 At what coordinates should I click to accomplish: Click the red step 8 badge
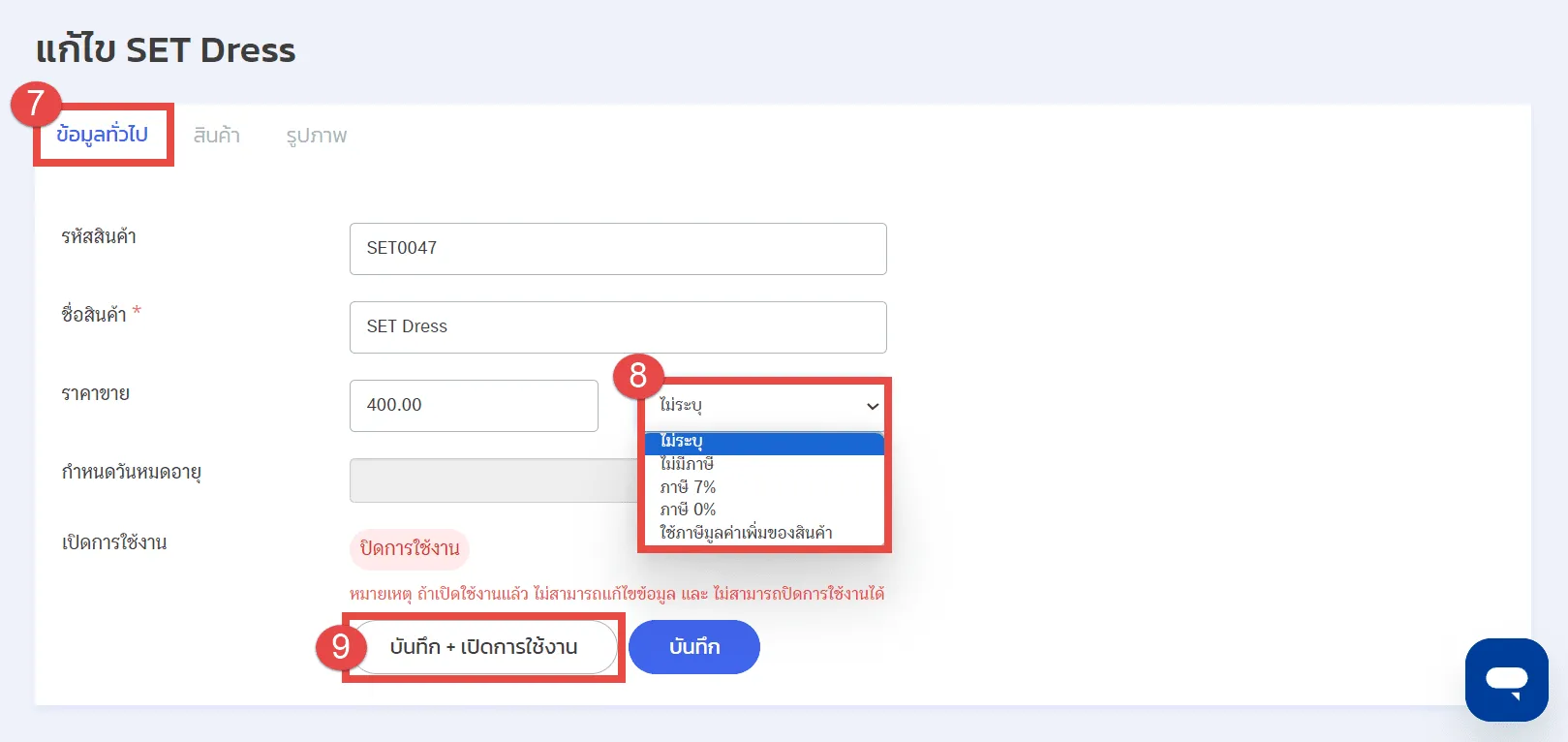(x=637, y=376)
